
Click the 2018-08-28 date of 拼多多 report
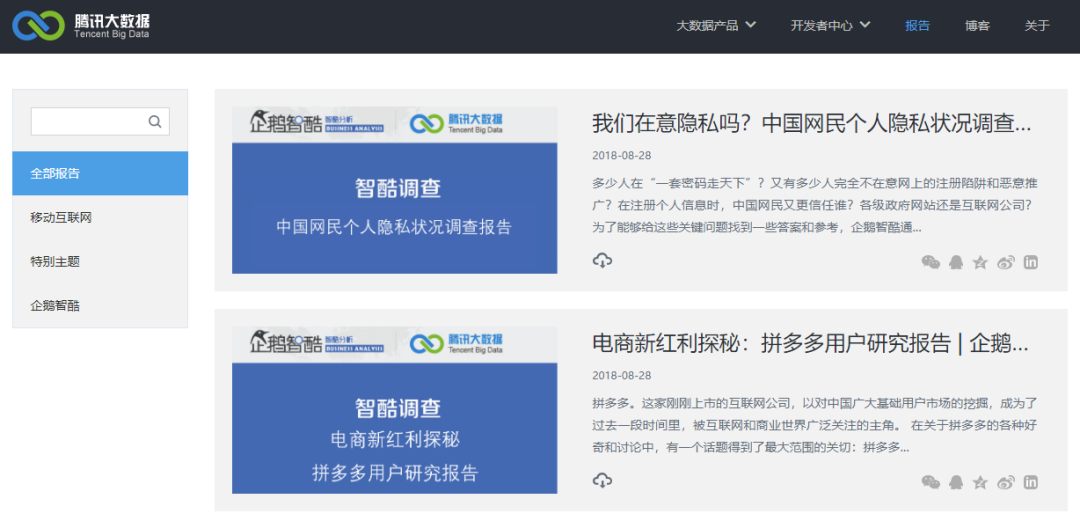point(621,376)
